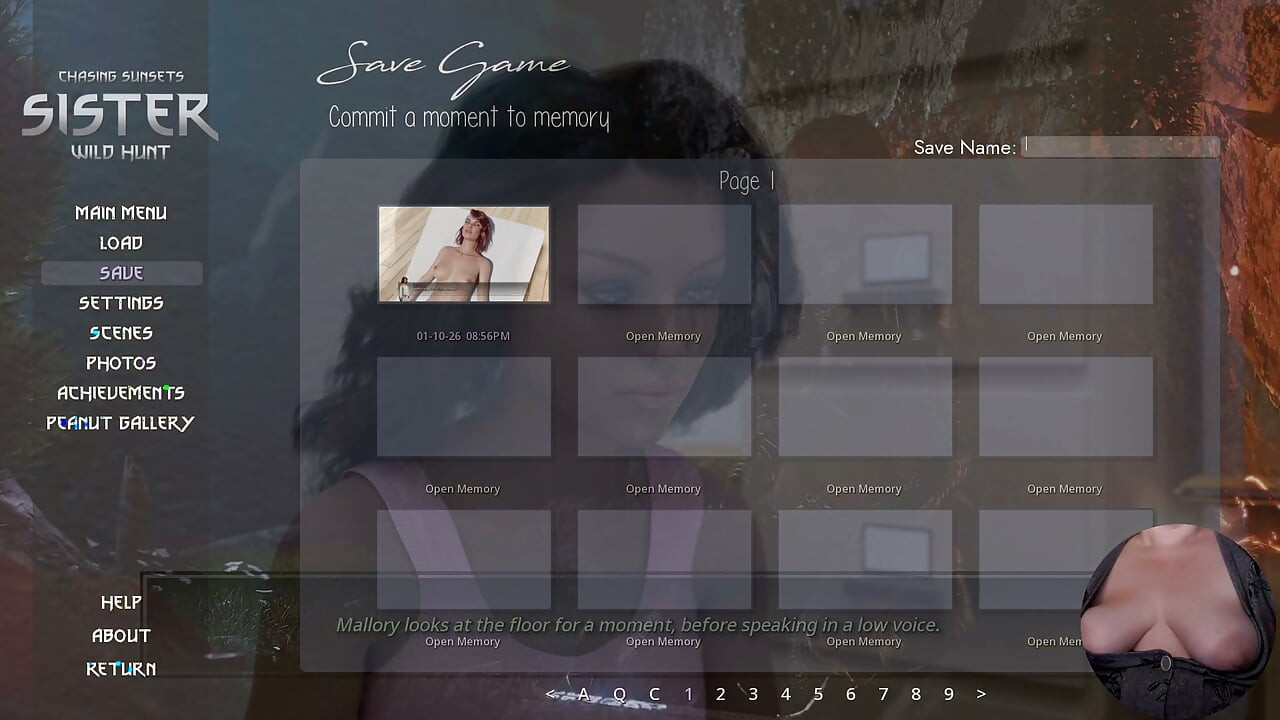The width and height of the screenshot is (1280, 720).
Task: Switch to save page 2
Action: tap(720, 694)
